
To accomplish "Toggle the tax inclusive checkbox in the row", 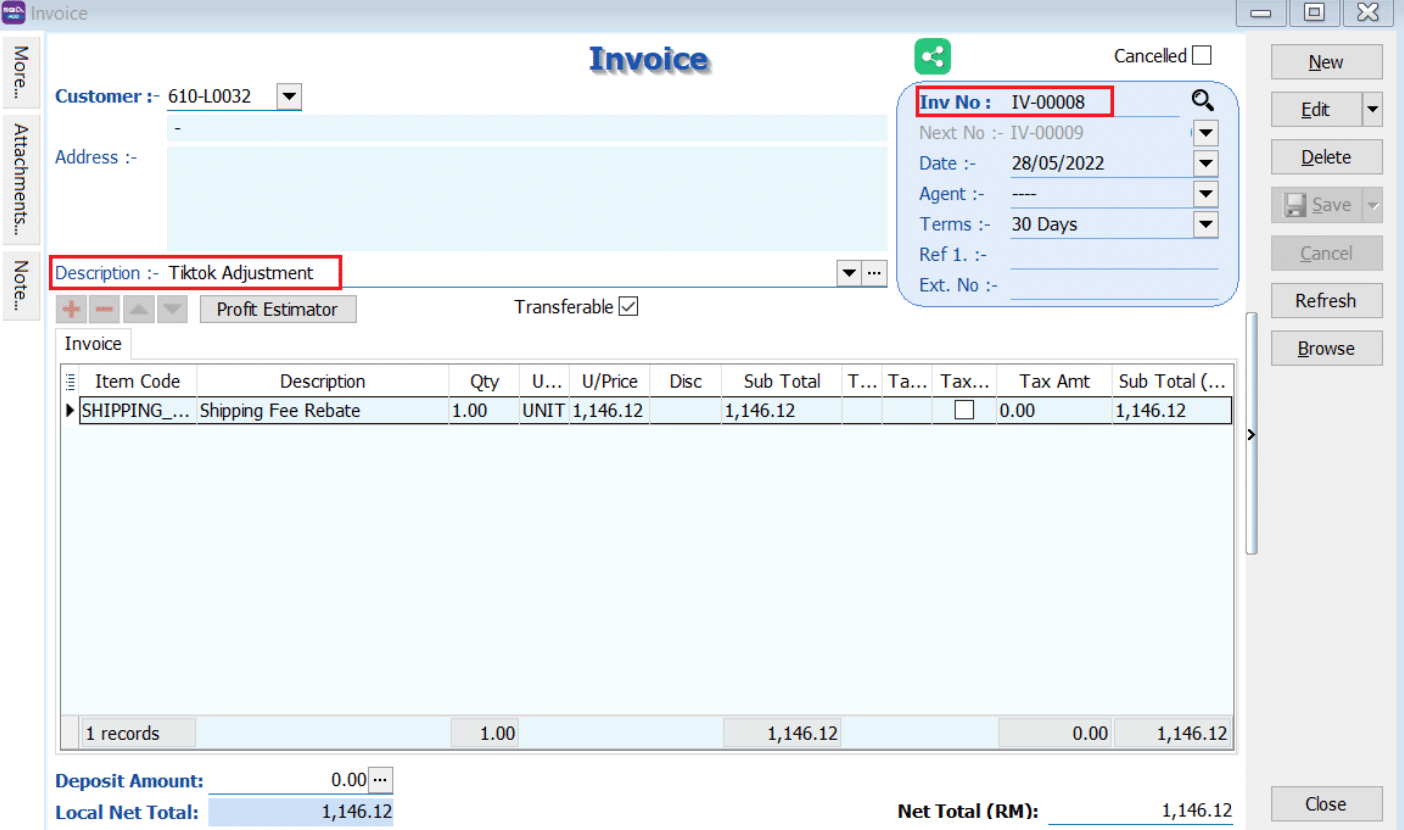I will tap(964, 410).
